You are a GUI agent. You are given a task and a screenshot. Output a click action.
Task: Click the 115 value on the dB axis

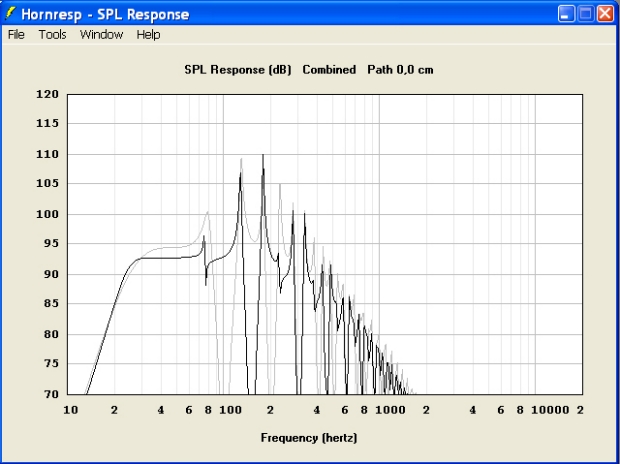pyautogui.click(x=47, y=123)
